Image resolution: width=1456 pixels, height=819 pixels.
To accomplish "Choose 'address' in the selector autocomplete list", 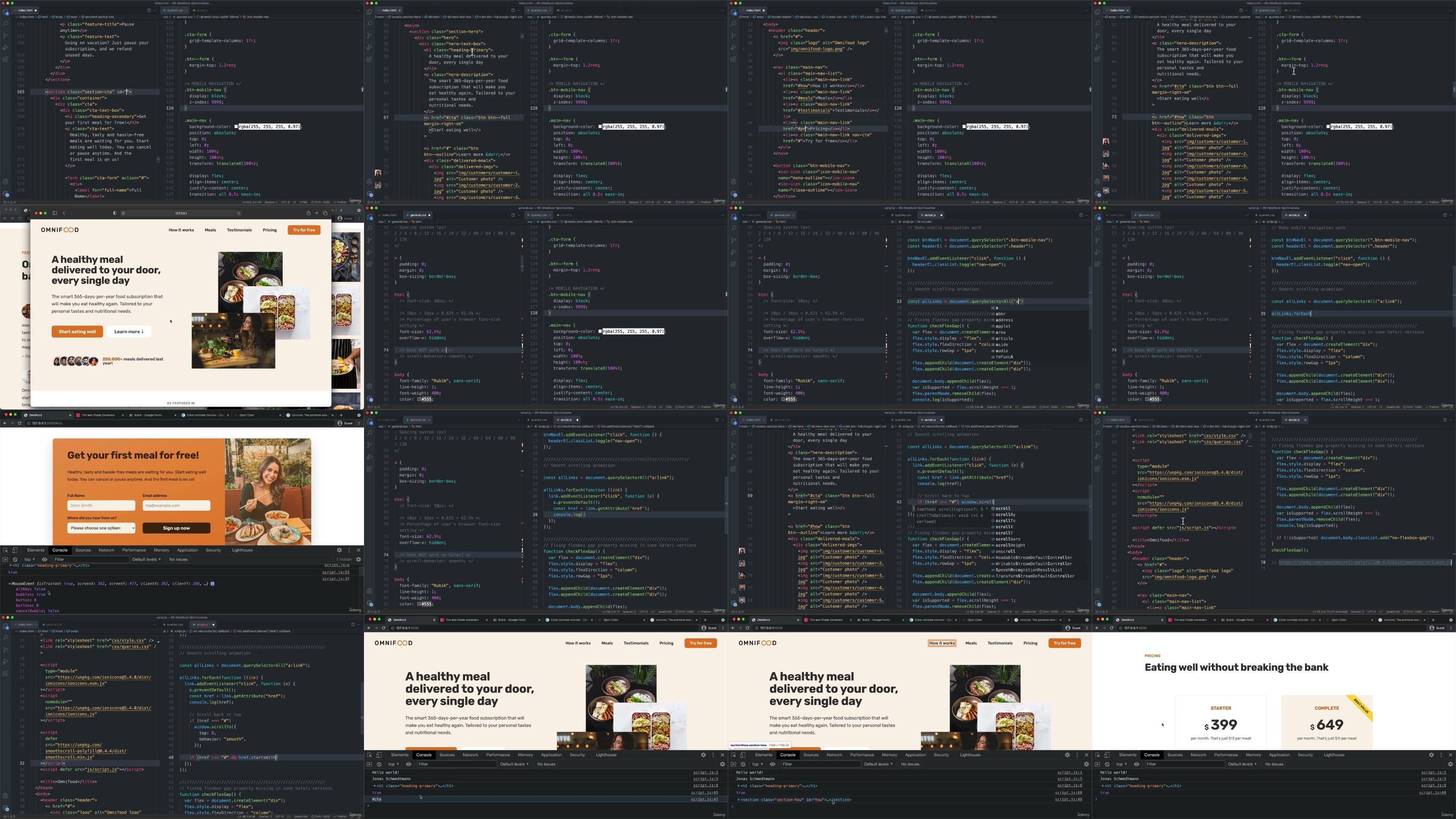I will click(1004, 320).
